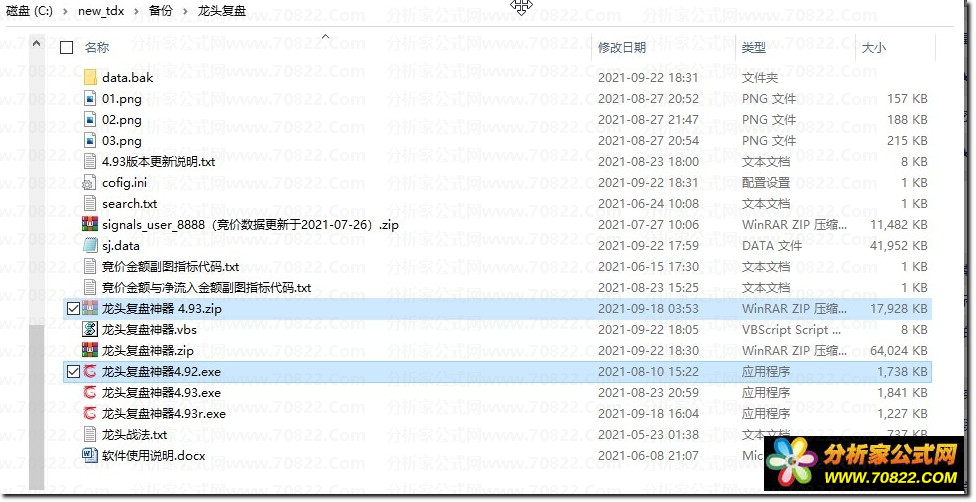
Task: Click the 龙头复盘神器 4.93.zip archive icon
Action: tap(90, 308)
